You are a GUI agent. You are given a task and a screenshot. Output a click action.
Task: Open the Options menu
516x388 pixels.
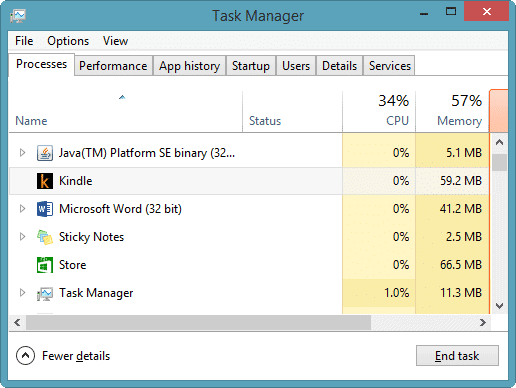point(68,41)
